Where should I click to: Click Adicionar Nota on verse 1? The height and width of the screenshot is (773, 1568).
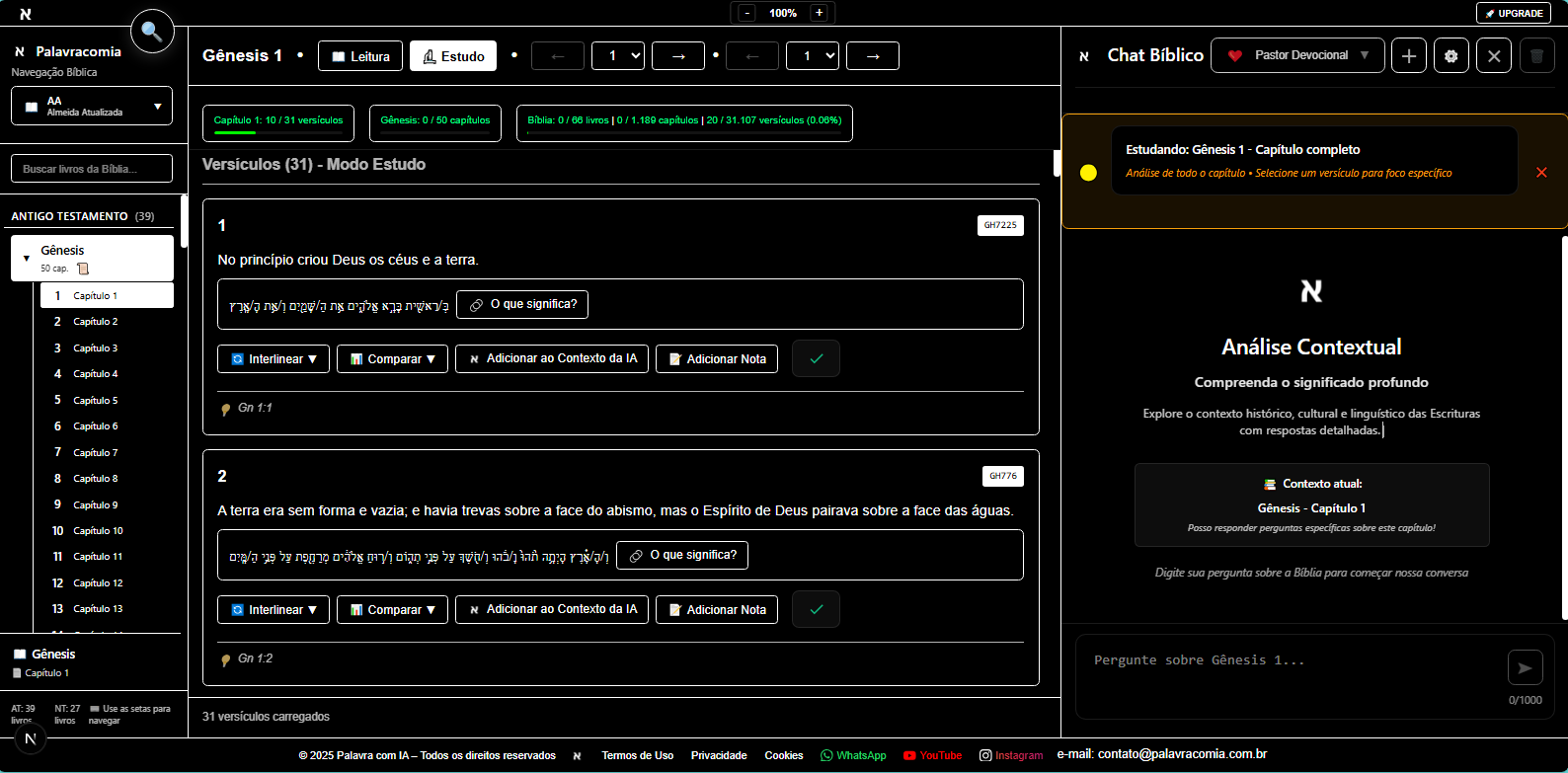pos(717,359)
